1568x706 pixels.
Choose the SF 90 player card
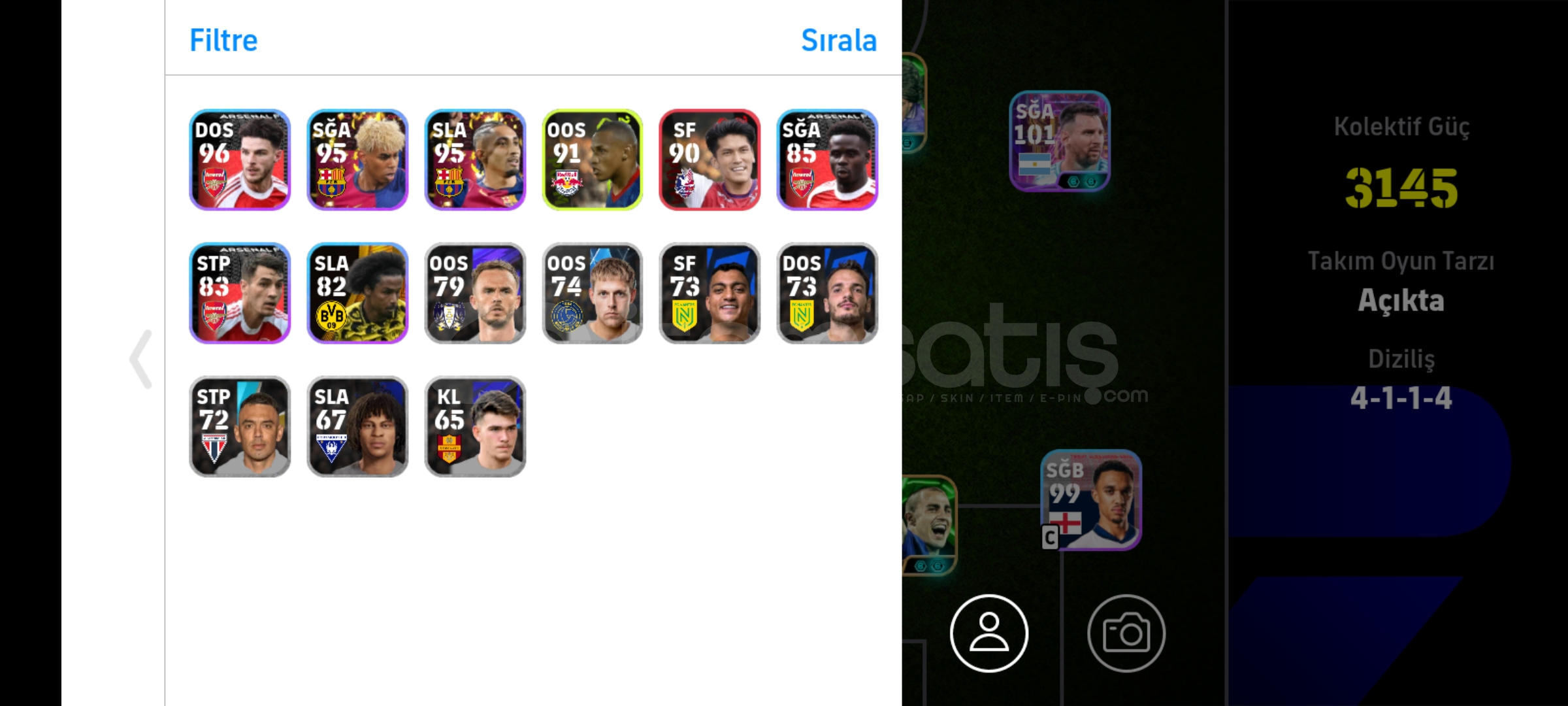(x=710, y=160)
